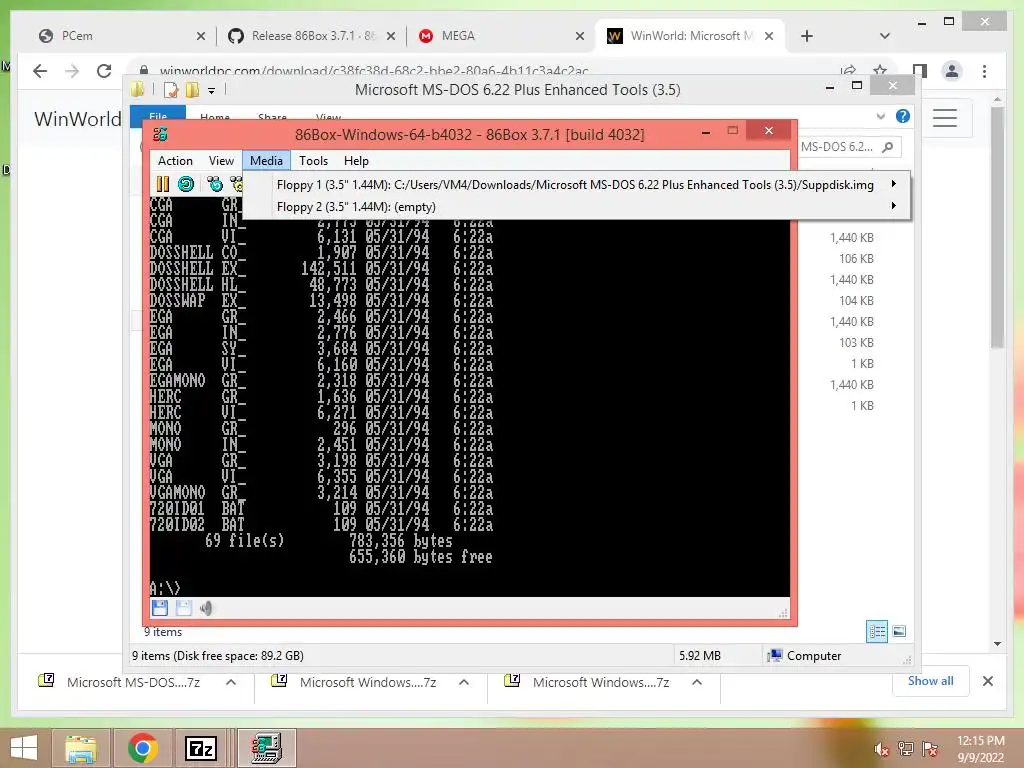Image resolution: width=1024 pixels, height=768 pixels.
Task: Pause the 86Box emulation
Action: (163, 185)
